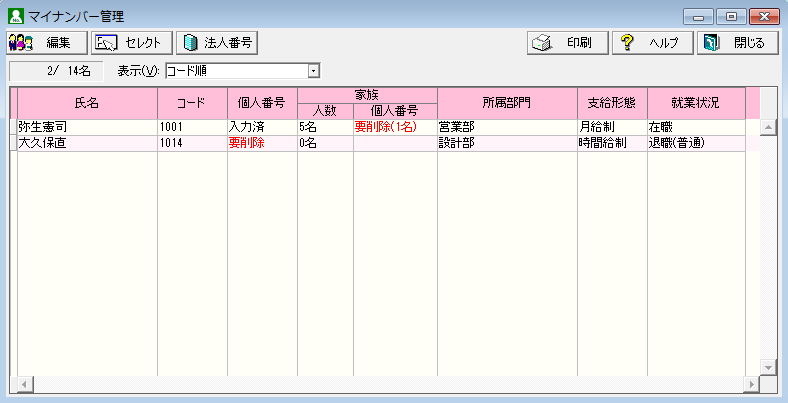Screen dimensions: 788x403
Task: Open ヘルプ help button
Action: [x=653, y=43]
